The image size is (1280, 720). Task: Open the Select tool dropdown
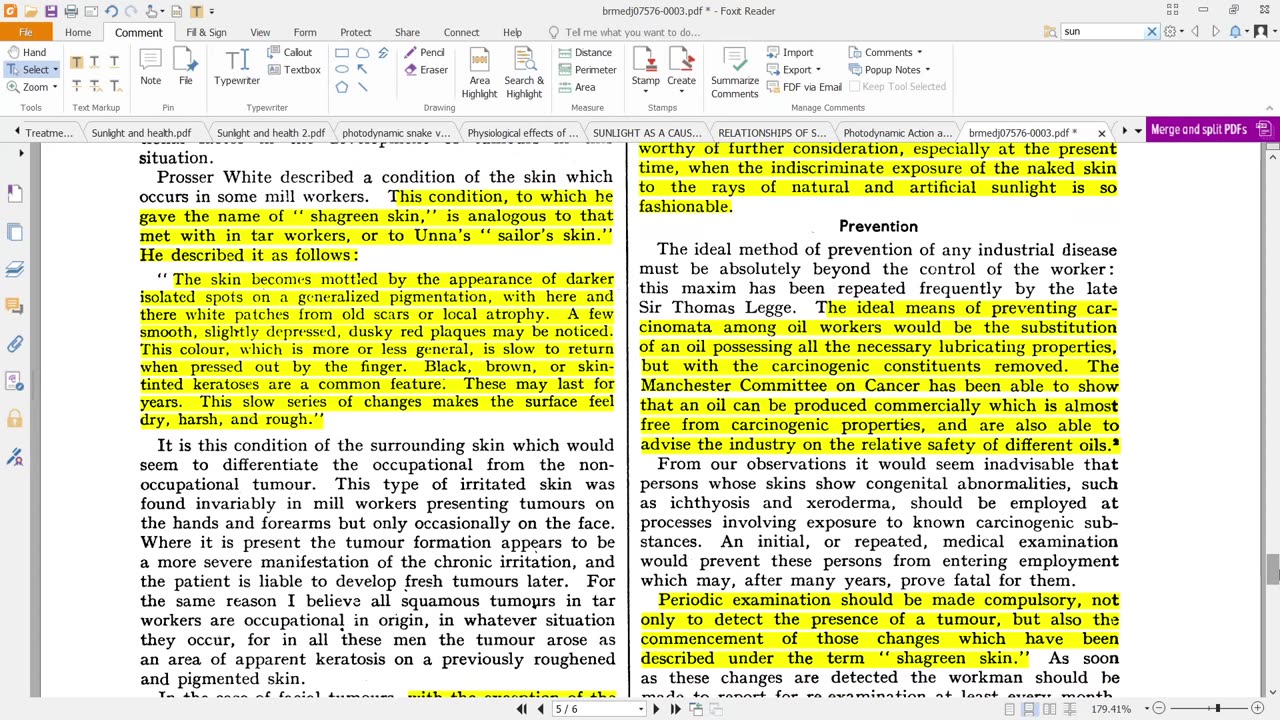55,70
